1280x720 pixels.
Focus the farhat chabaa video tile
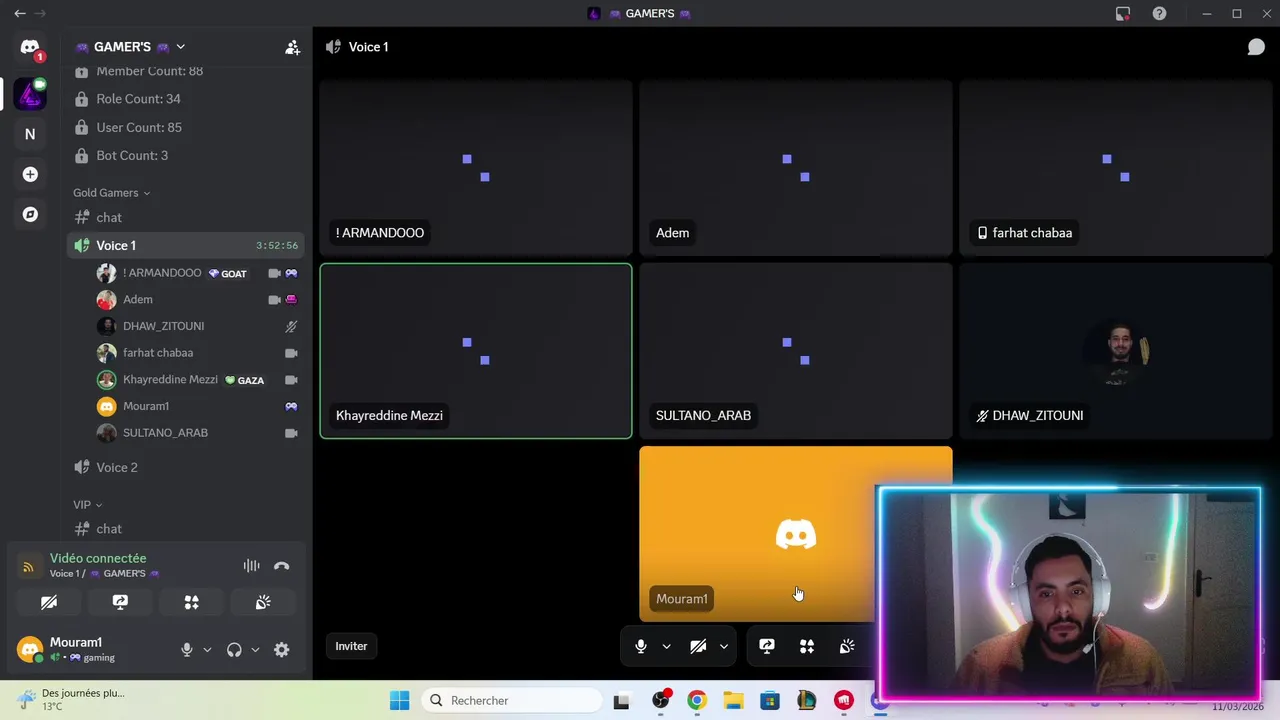point(1116,168)
